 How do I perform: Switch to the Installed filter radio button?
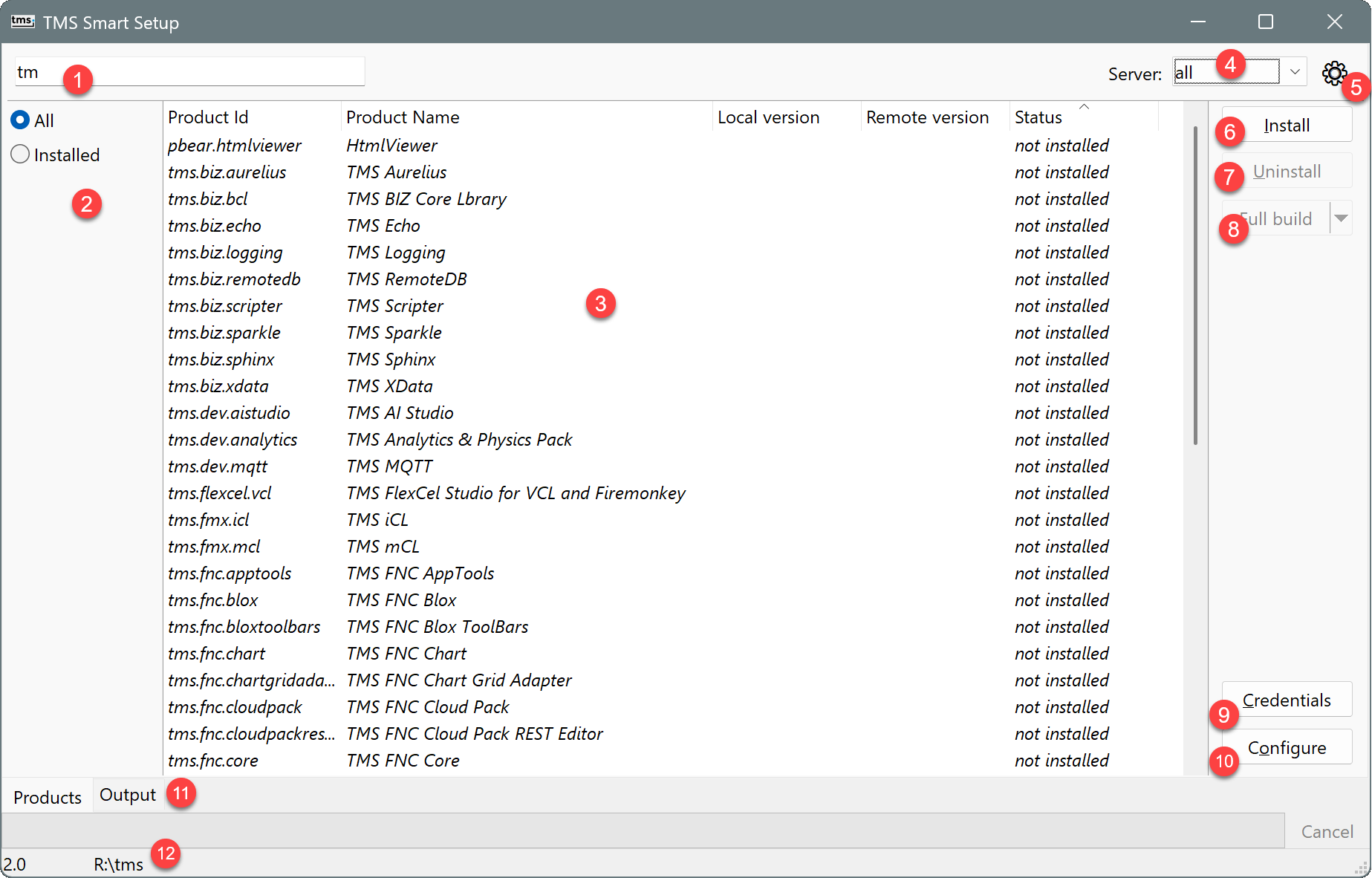(x=20, y=155)
